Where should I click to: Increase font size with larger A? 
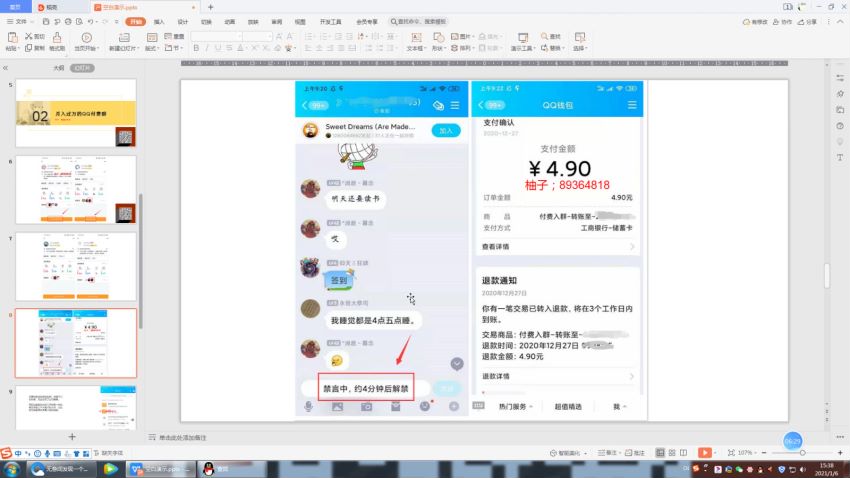pyautogui.click(x=279, y=36)
